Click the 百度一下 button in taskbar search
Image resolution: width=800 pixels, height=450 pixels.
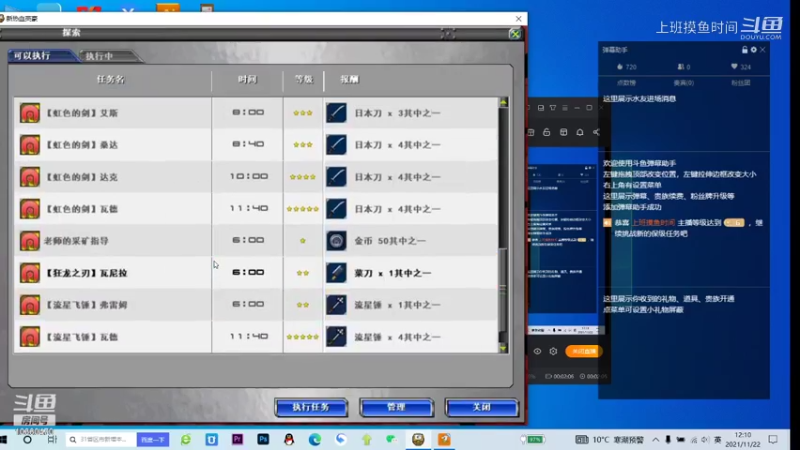point(153,439)
